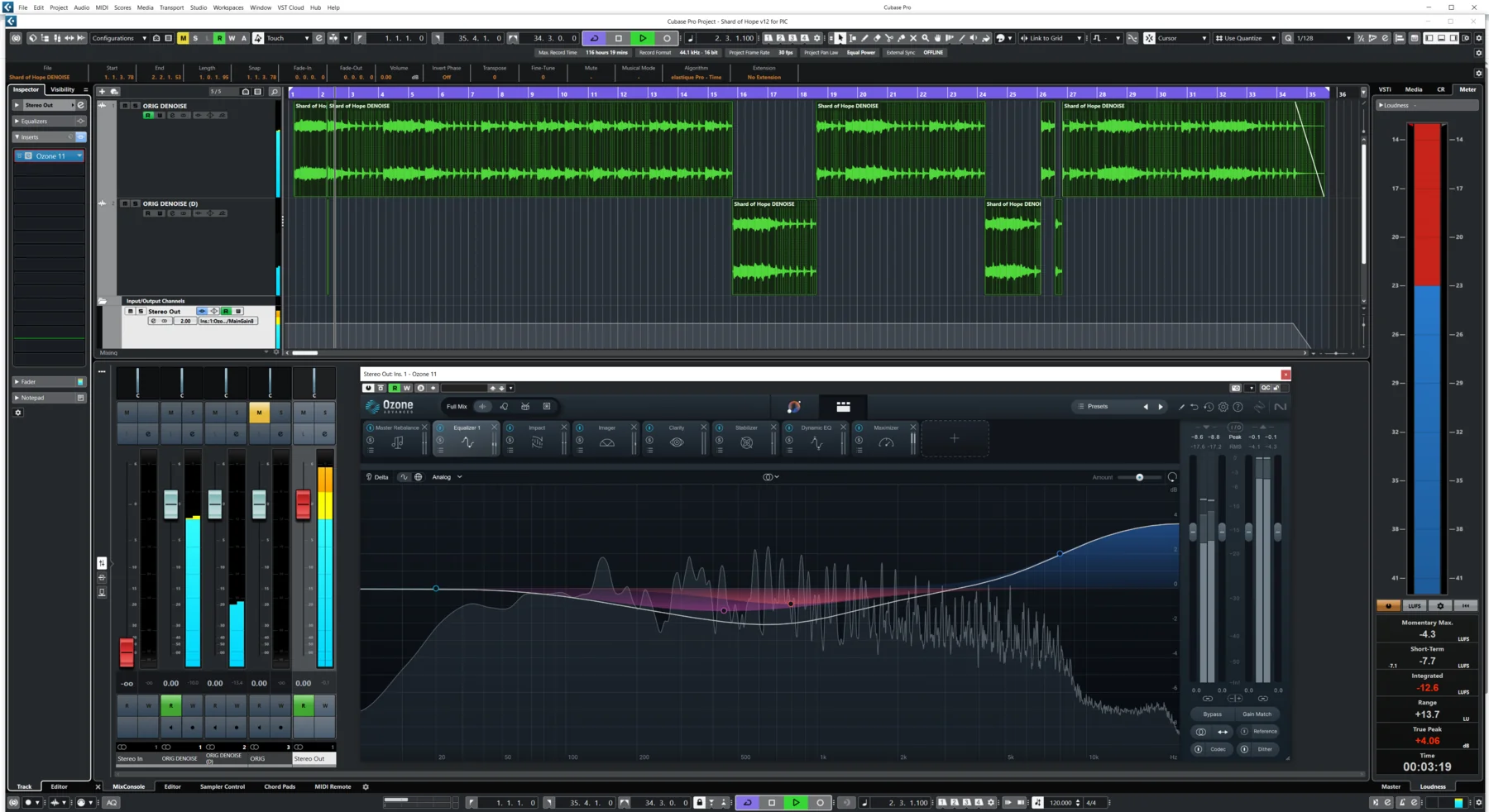Click the Ozone undo arrow icon
Viewport: 1489px width, 812px height.
click(1194, 407)
